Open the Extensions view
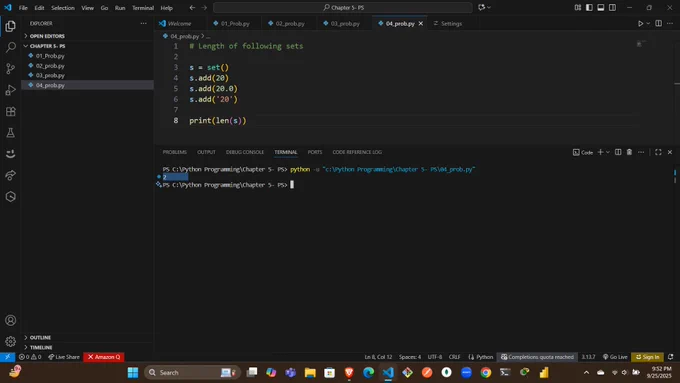The height and width of the screenshot is (383, 680). click(10, 111)
